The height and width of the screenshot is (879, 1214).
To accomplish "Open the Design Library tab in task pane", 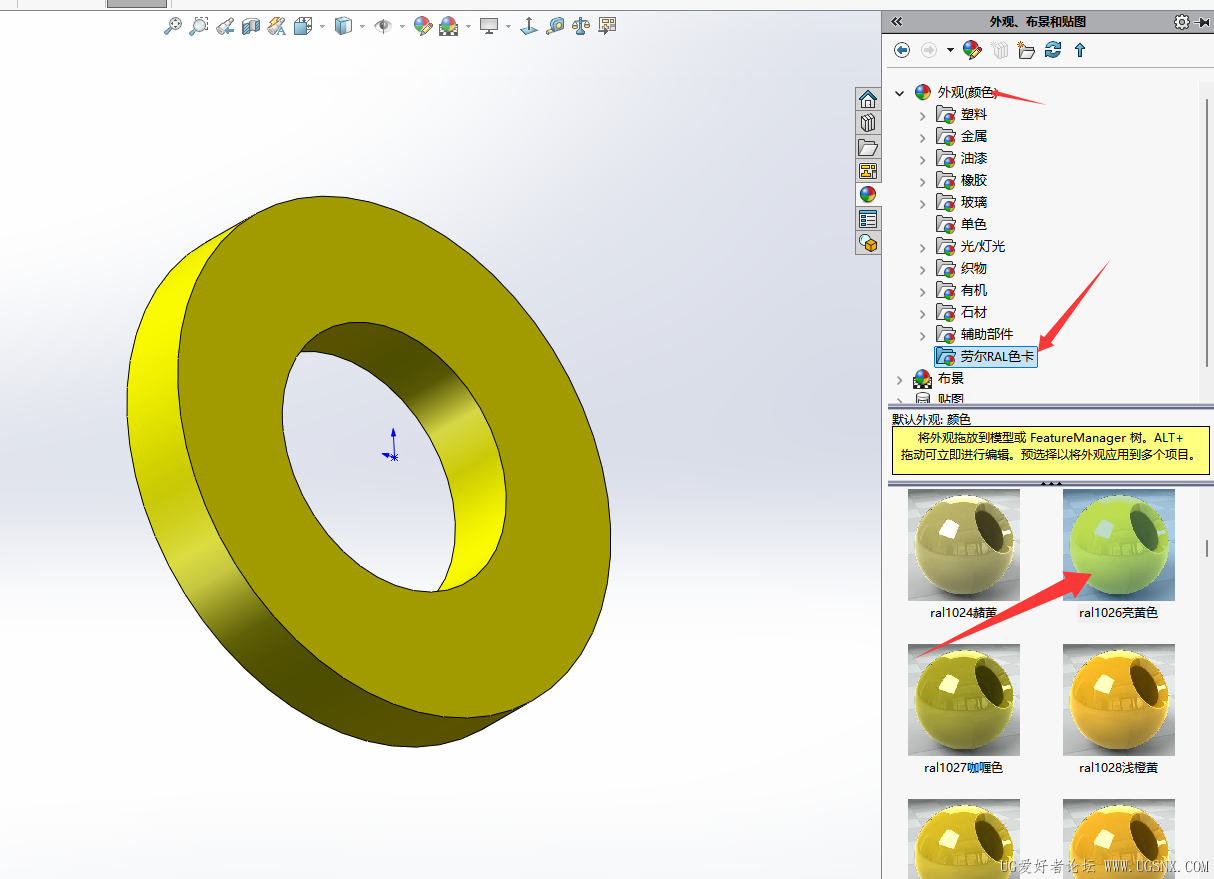I will 867,123.
